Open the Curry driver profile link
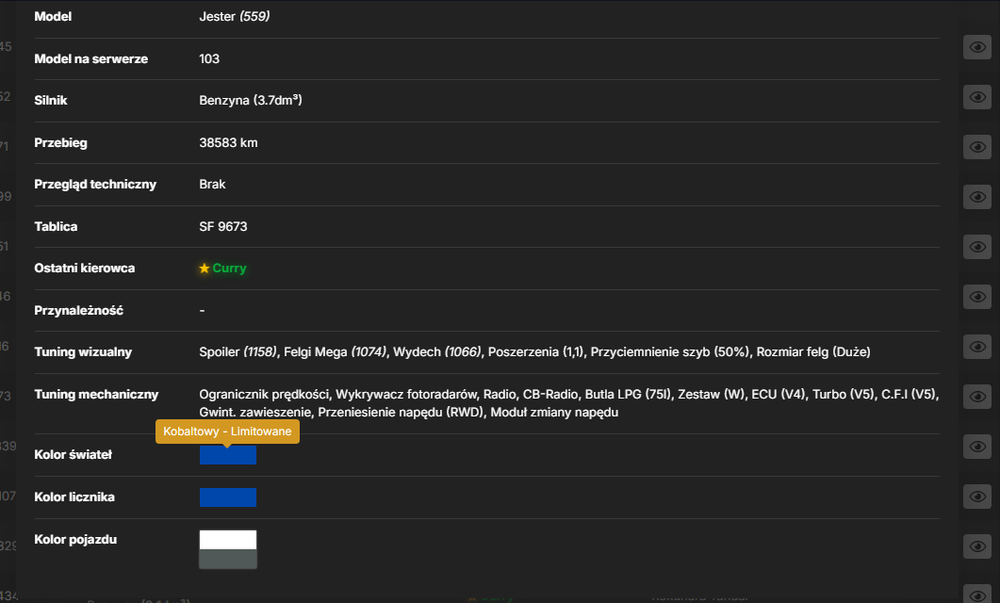Image resolution: width=1000 pixels, height=603 pixels. click(x=229, y=268)
